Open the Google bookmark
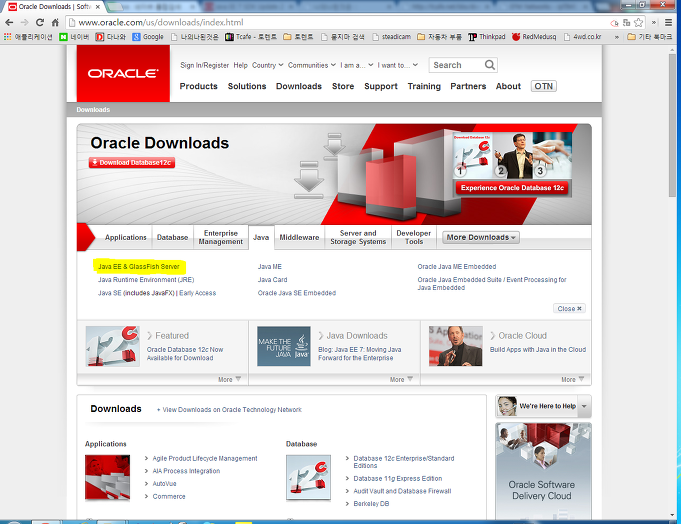This screenshot has width=681, height=524. point(148,37)
